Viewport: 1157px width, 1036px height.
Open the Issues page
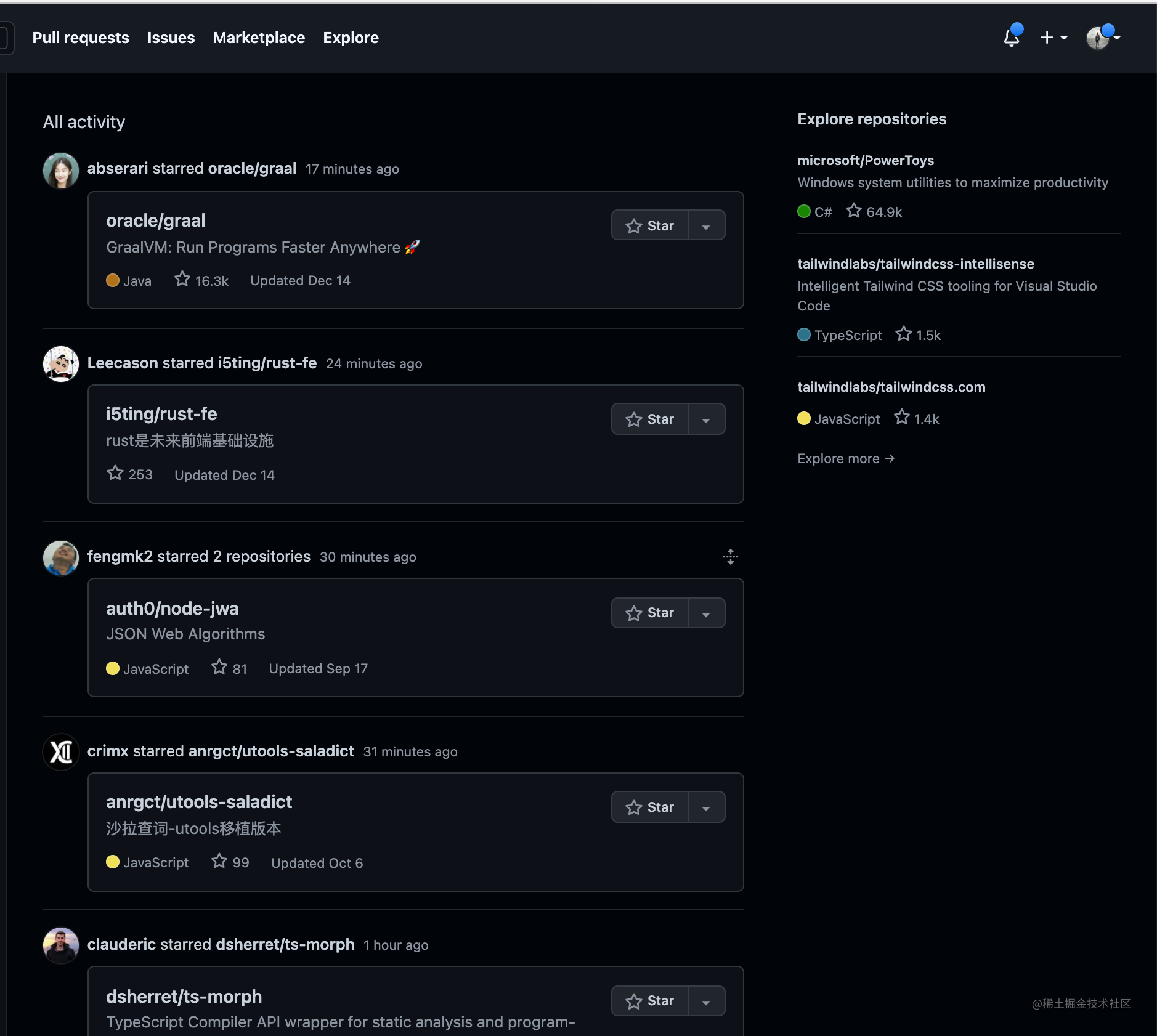coord(171,38)
